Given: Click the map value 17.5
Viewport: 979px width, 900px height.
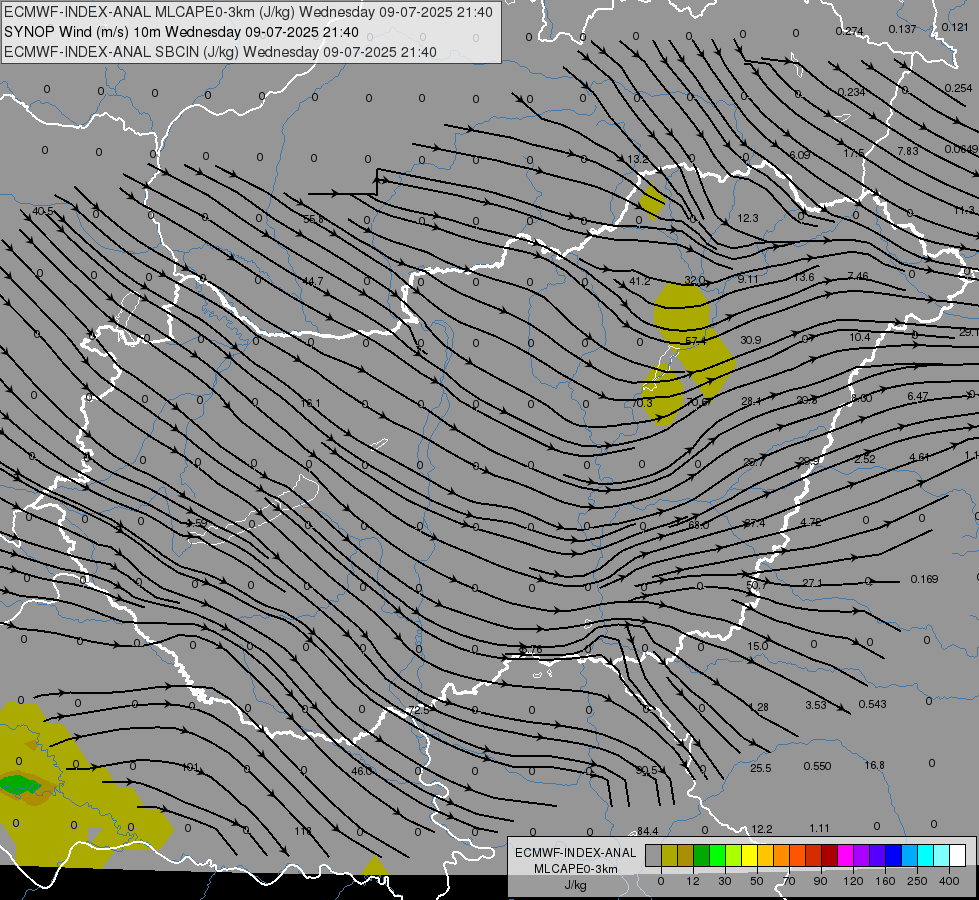Looking at the screenshot, I should 854,153.
